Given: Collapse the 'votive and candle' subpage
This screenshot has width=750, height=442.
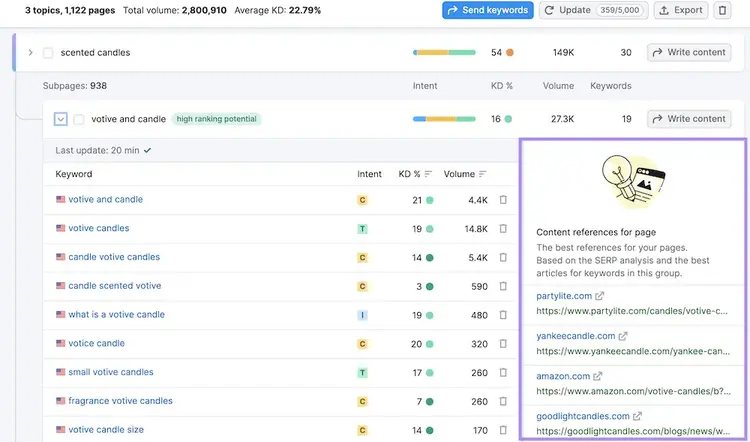Looking at the screenshot, I should point(61,119).
